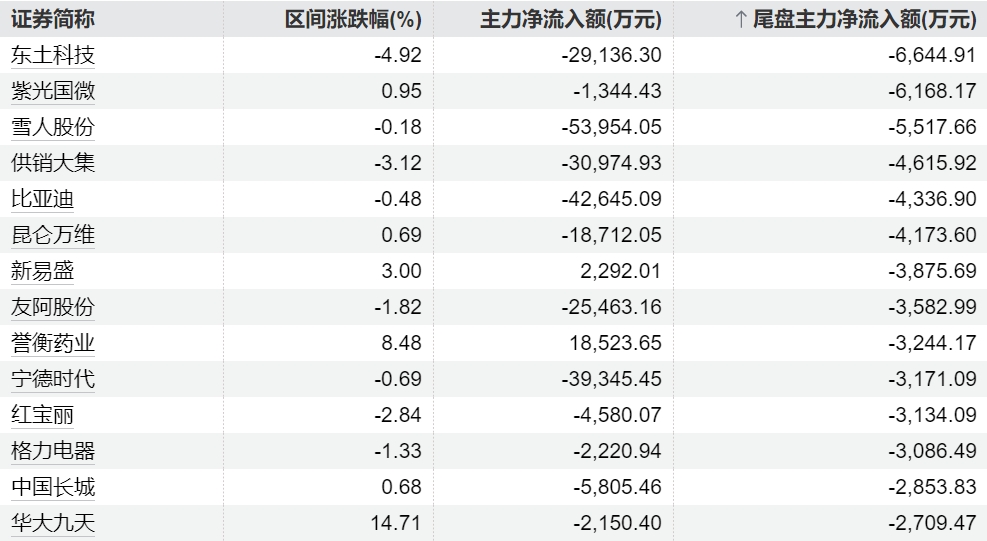Select 誉衡药业 net inflow cell 18,523.65
This screenshot has width=987, height=541.
click(x=612, y=343)
